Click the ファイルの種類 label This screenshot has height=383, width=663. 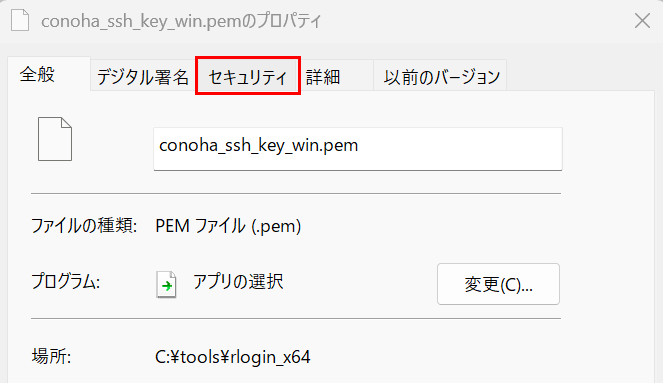(x=84, y=226)
